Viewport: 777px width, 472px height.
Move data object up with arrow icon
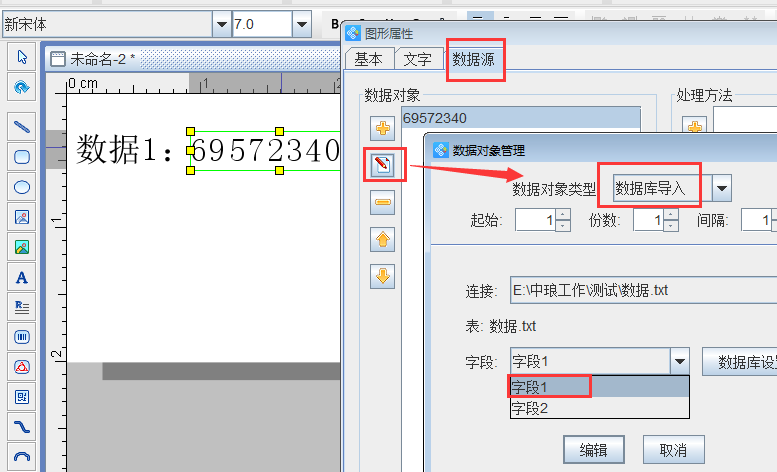coord(383,239)
